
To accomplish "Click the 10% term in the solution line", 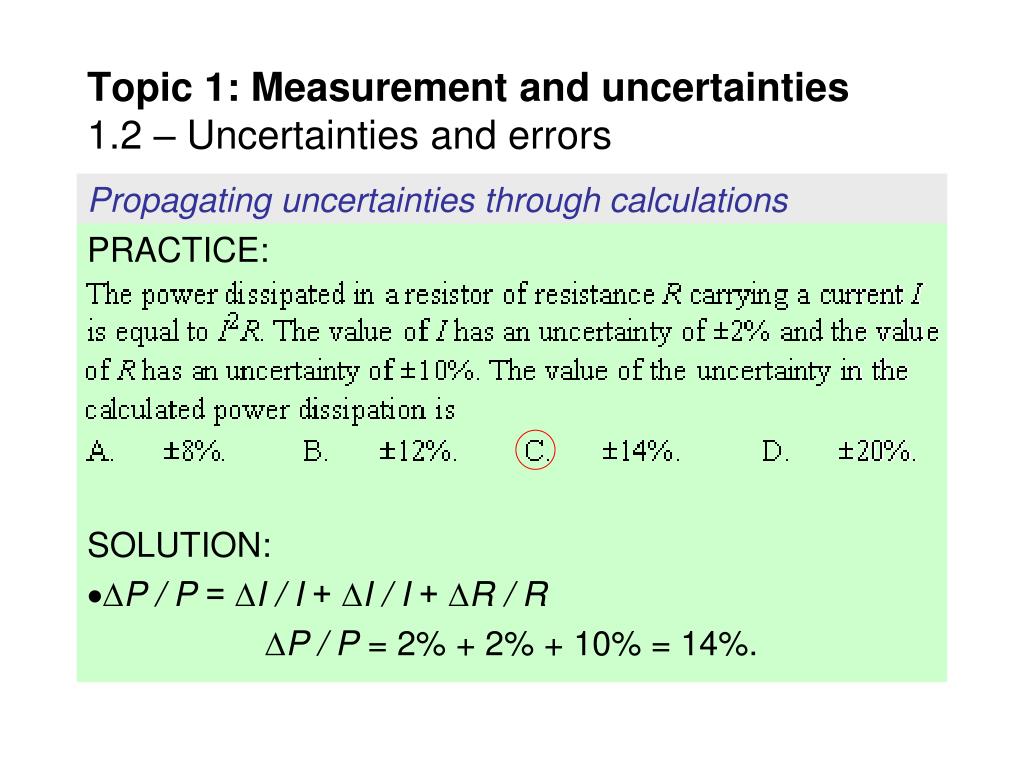I will [x=608, y=644].
